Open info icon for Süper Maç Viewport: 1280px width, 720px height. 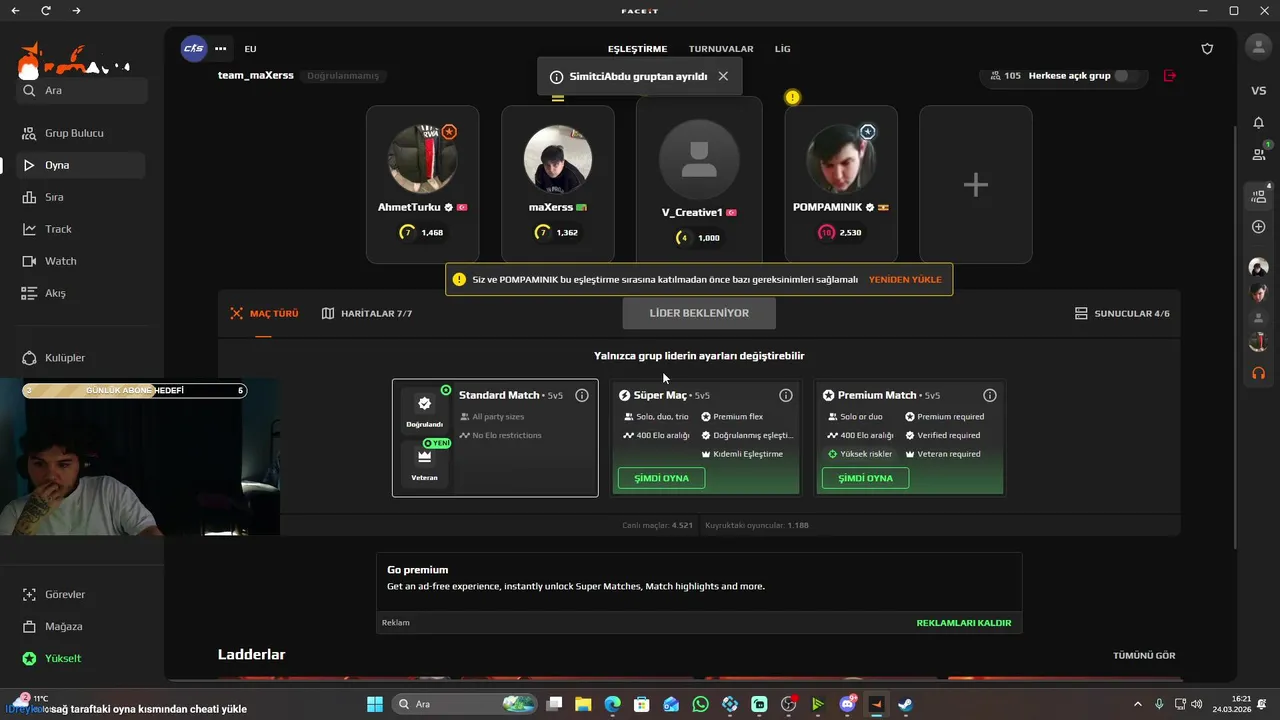coord(786,395)
